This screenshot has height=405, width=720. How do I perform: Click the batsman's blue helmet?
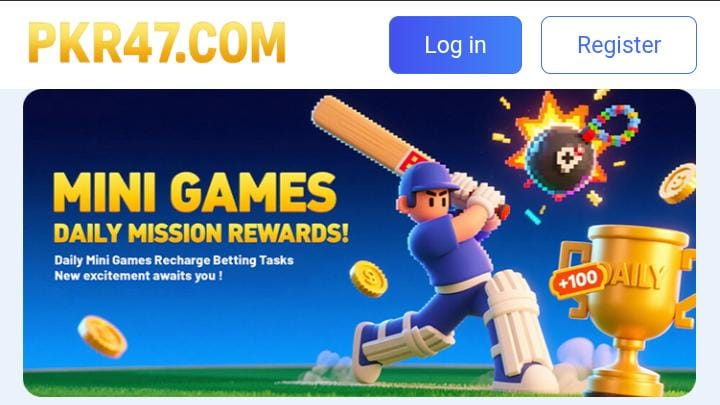tap(426, 179)
